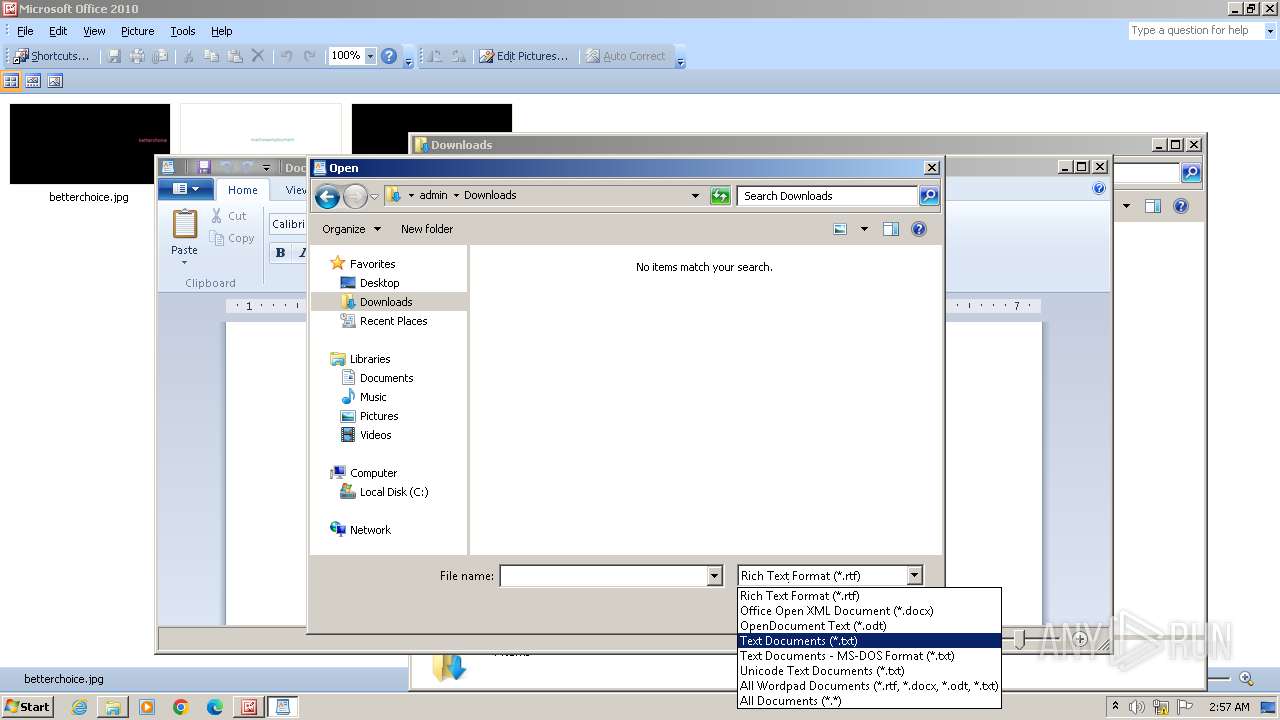This screenshot has width=1280, height=720.
Task: Click help icon in background Downloads window
Action: tap(1181, 206)
